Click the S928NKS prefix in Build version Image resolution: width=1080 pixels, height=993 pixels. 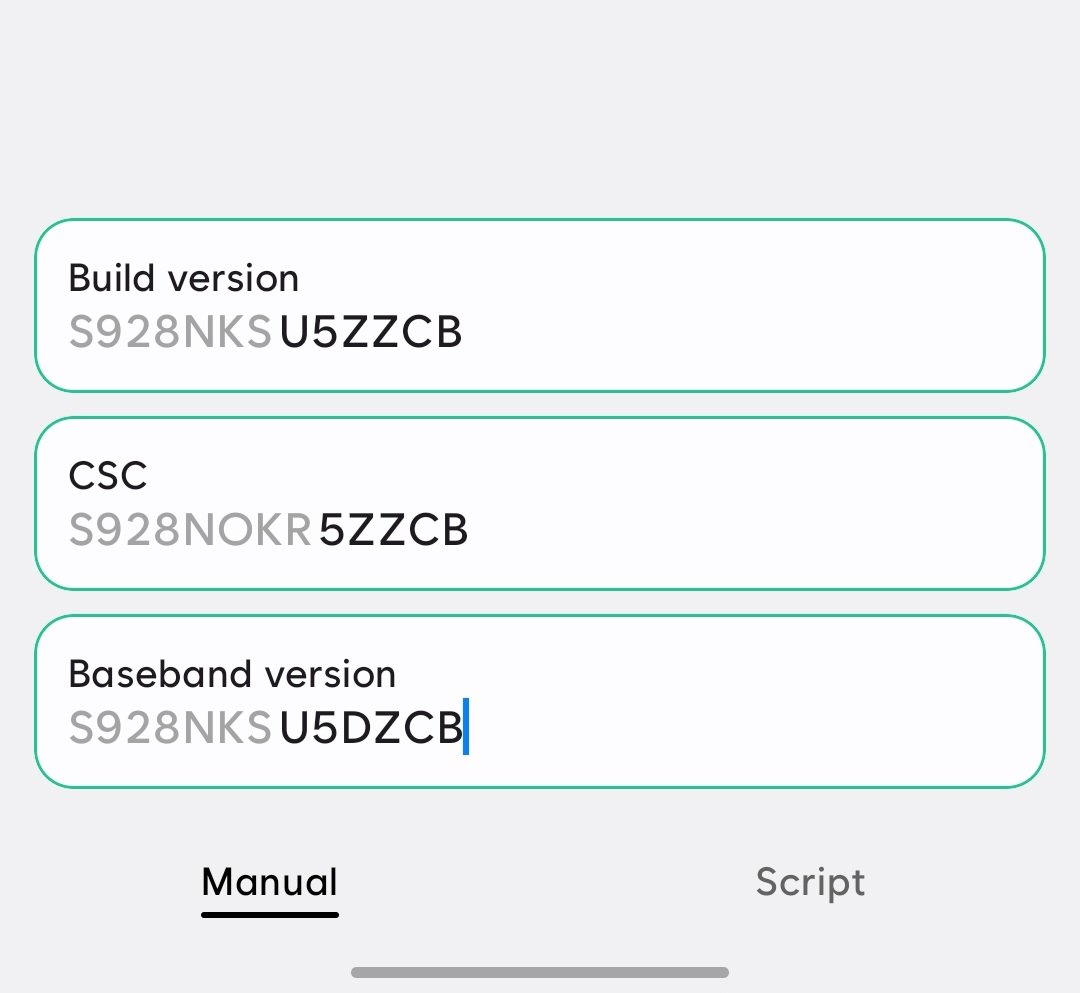[171, 330]
